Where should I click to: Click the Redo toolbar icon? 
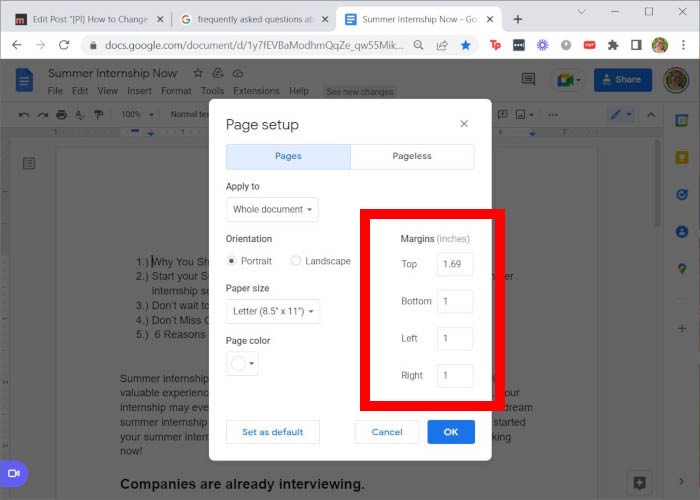click(42, 115)
